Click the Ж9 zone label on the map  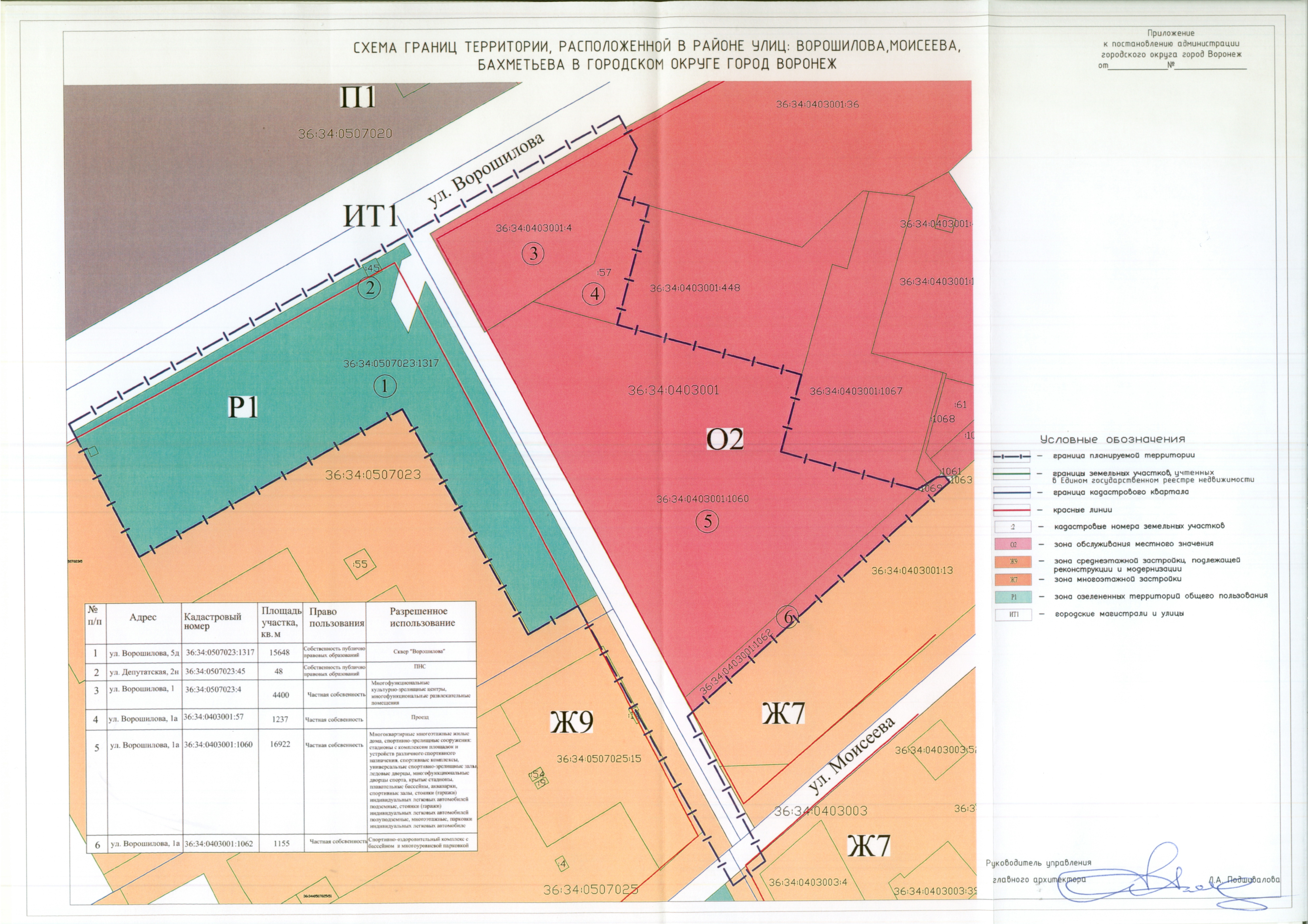point(571,722)
